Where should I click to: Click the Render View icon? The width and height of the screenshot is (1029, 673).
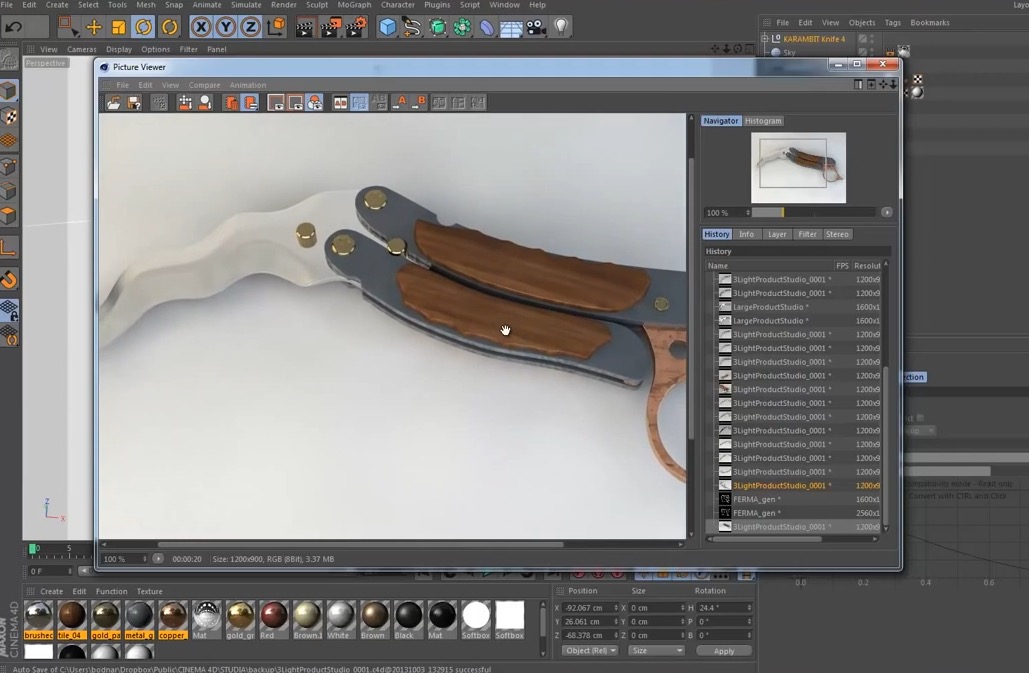tap(304, 28)
